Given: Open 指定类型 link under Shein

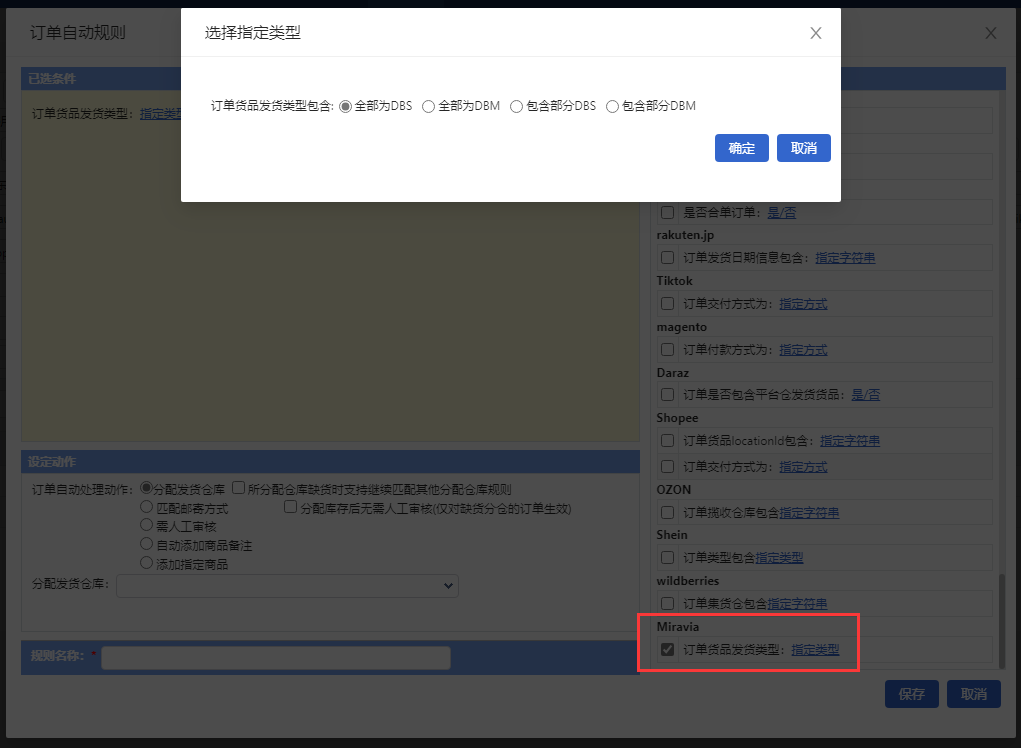Looking at the screenshot, I should 779,558.
